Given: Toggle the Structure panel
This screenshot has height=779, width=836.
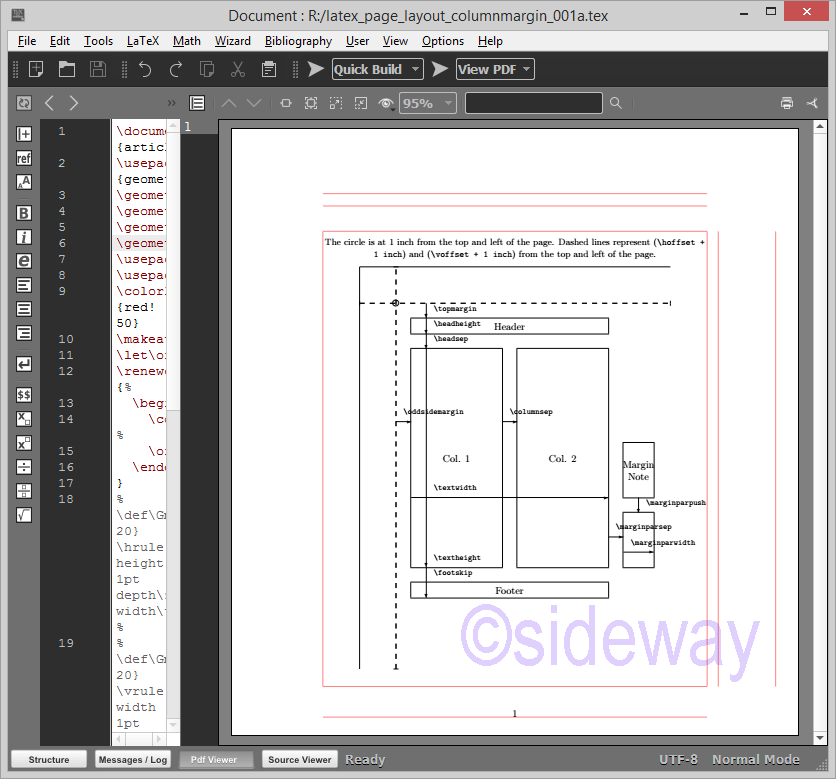Looking at the screenshot, I should coord(48,759).
